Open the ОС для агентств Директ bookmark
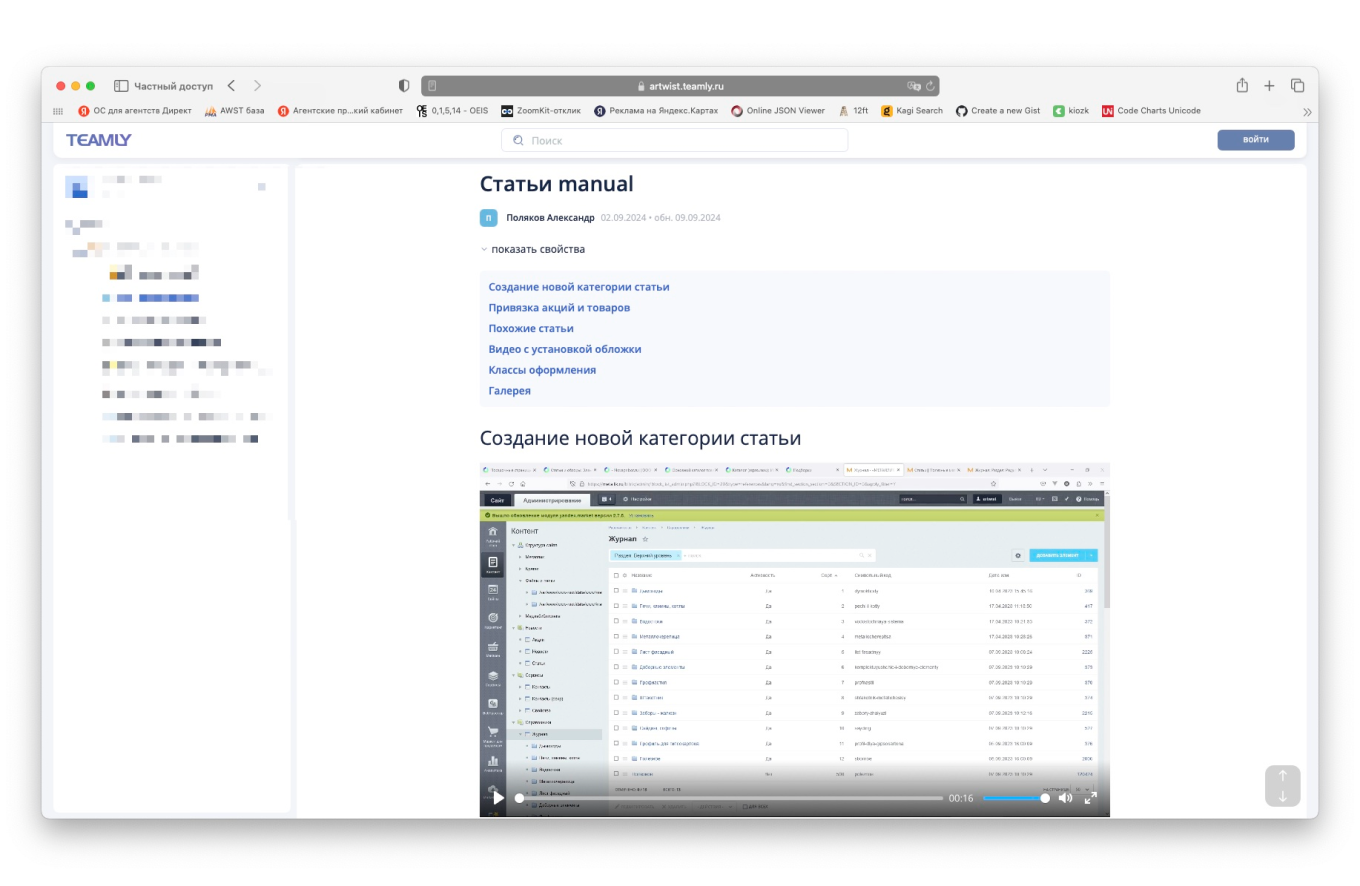This screenshot has height=886, width=1360. 135,111
